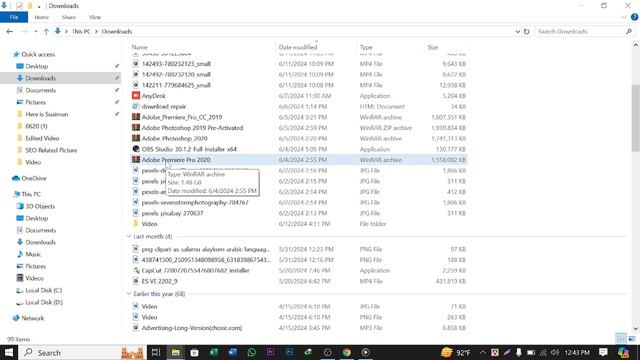
Task: Open the address bar history dropdown
Action: pos(518,31)
